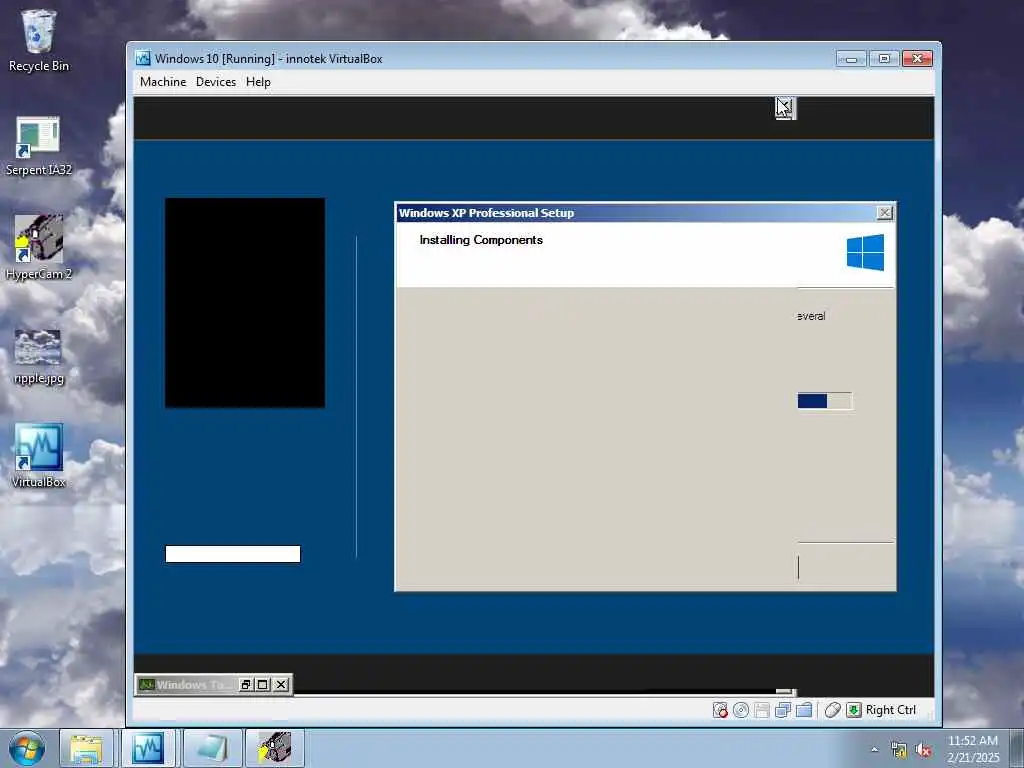Click the muted volume tray icon
The image size is (1024, 768).
[923, 750]
